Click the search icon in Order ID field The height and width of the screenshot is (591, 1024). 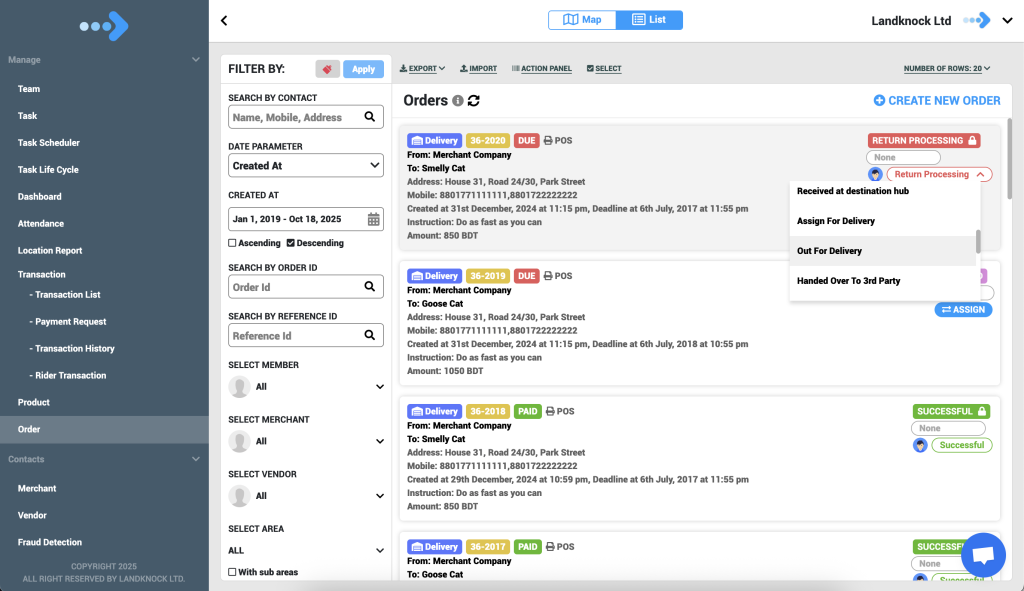(370, 287)
